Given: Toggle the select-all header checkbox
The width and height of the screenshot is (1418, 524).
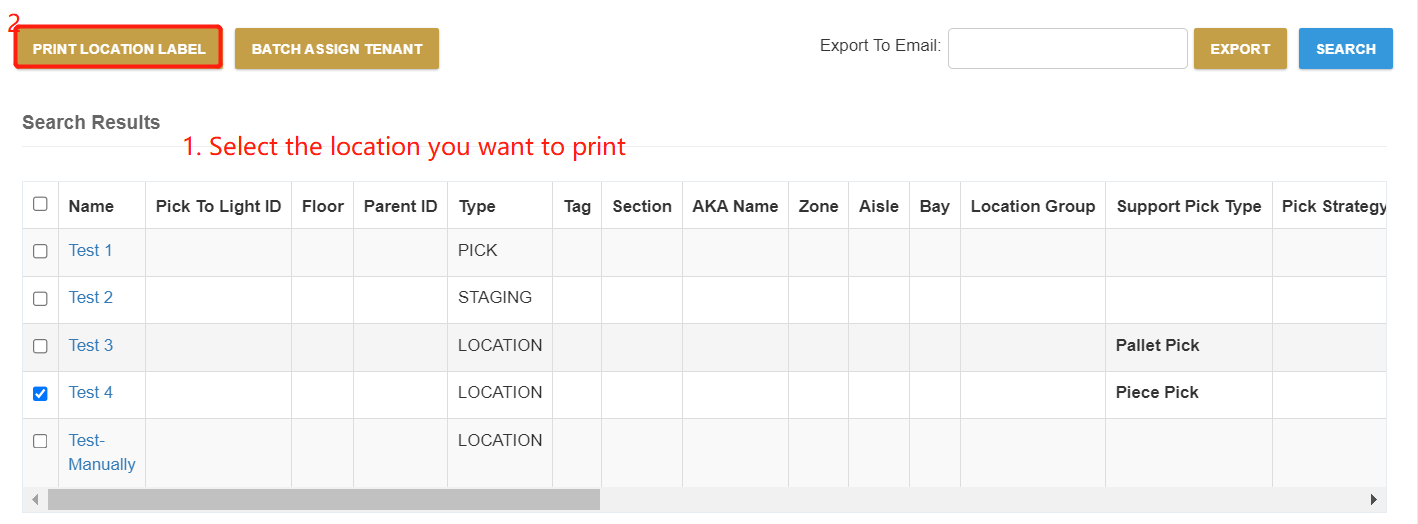Looking at the screenshot, I should (x=40, y=204).
